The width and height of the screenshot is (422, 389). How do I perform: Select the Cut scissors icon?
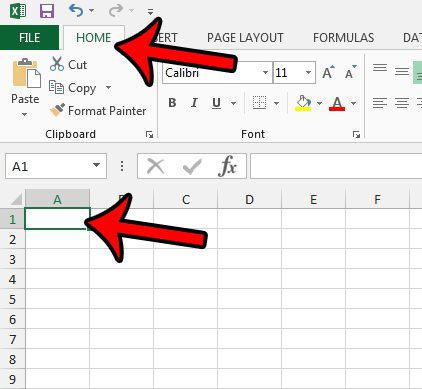[x=57, y=64]
